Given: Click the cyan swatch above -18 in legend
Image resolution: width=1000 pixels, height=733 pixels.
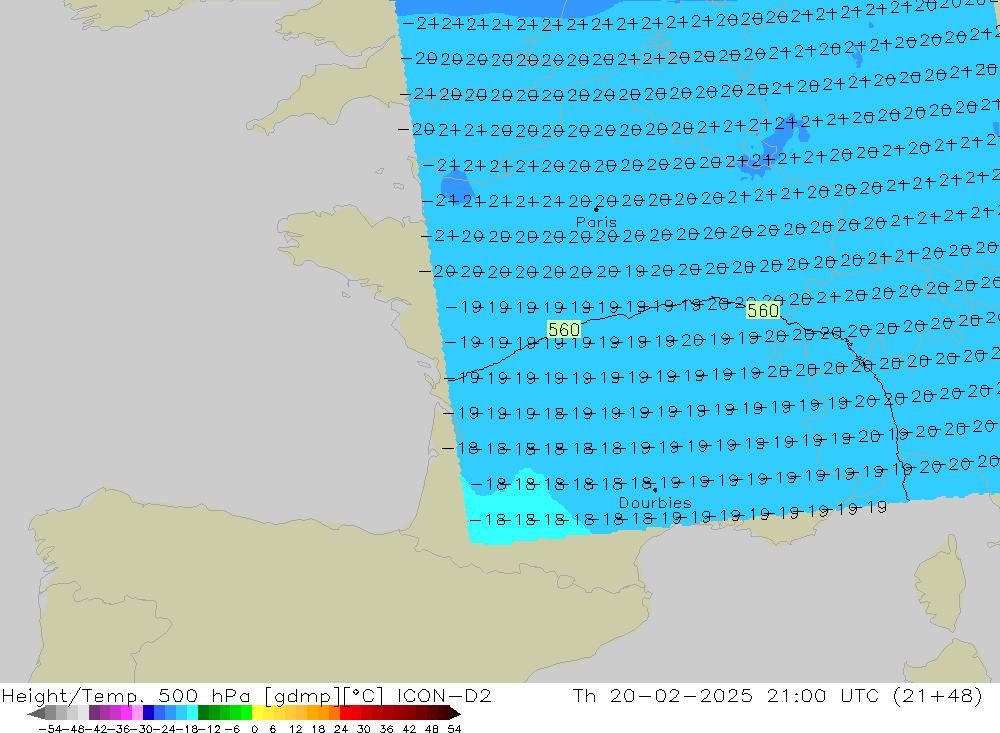Looking at the screenshot, I should coord(192,713).
